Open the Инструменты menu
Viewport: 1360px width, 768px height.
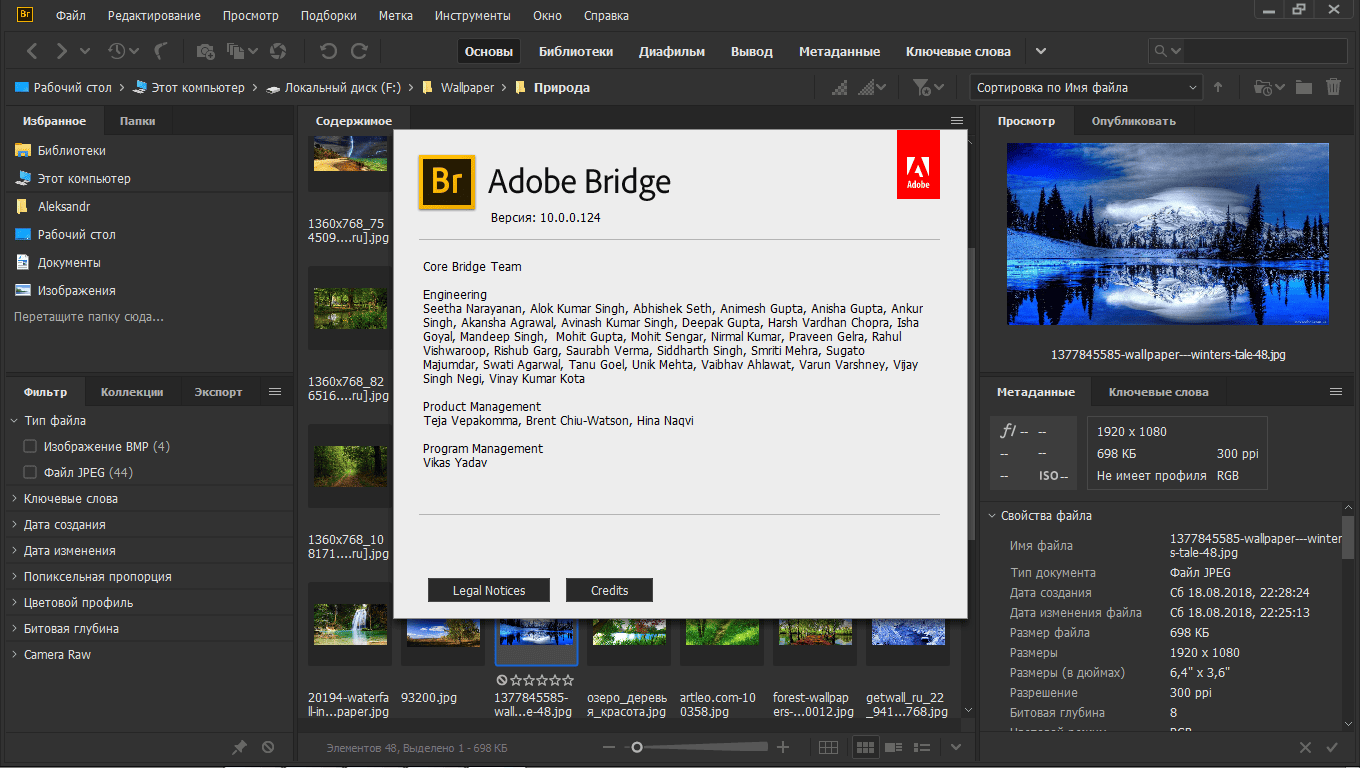click(x=473, y=16)
